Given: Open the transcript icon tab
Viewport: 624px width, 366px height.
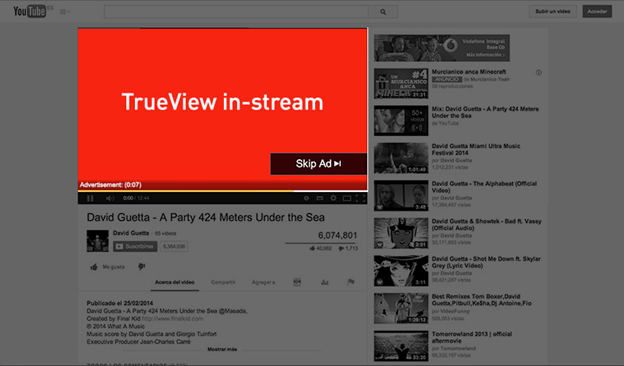Looking at the screenshot, I should coord(297,282).
